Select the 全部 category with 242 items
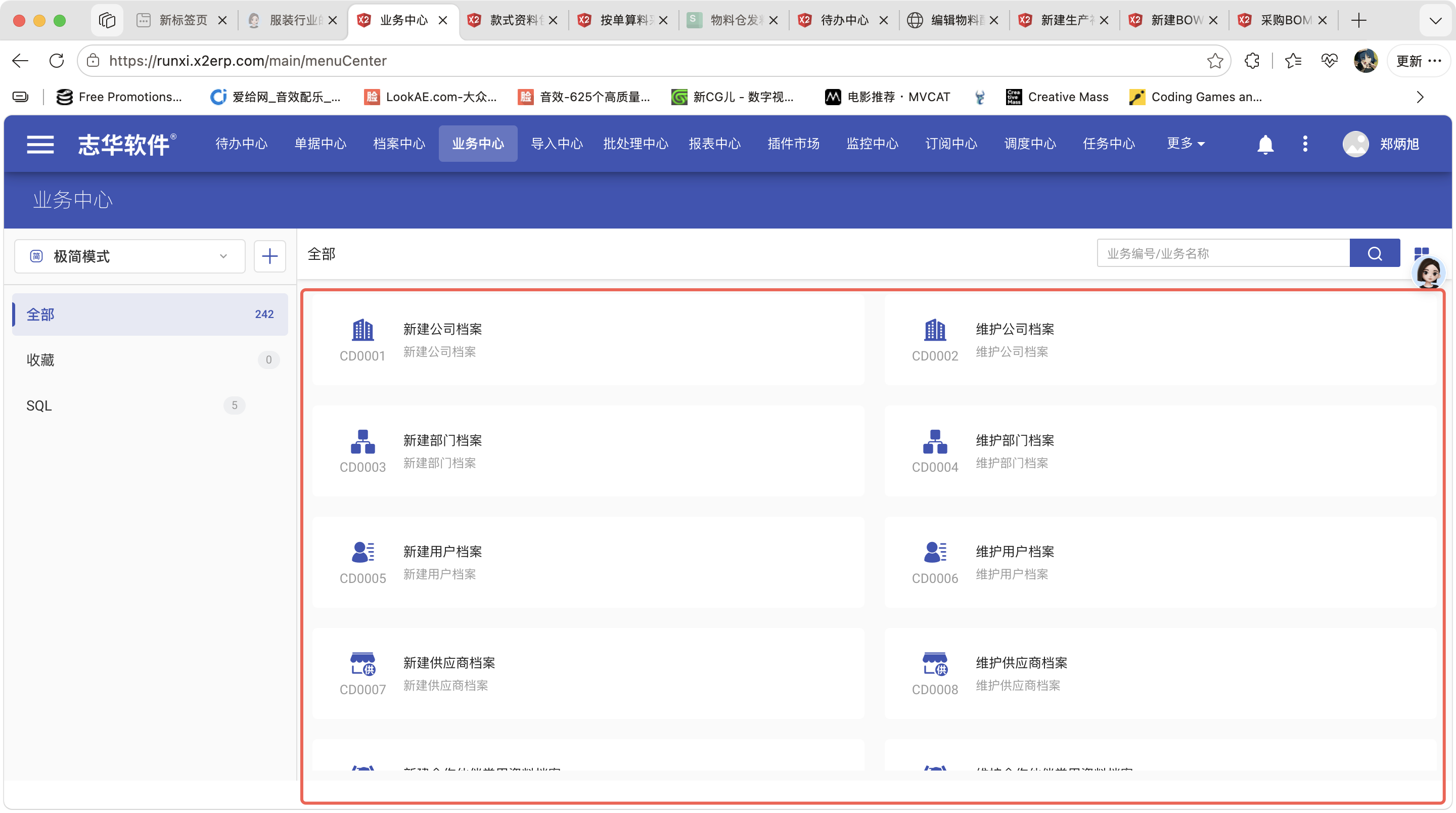The height and width of the screenshot is (813, 1456). pyautogui.click(x=150, y=314)
